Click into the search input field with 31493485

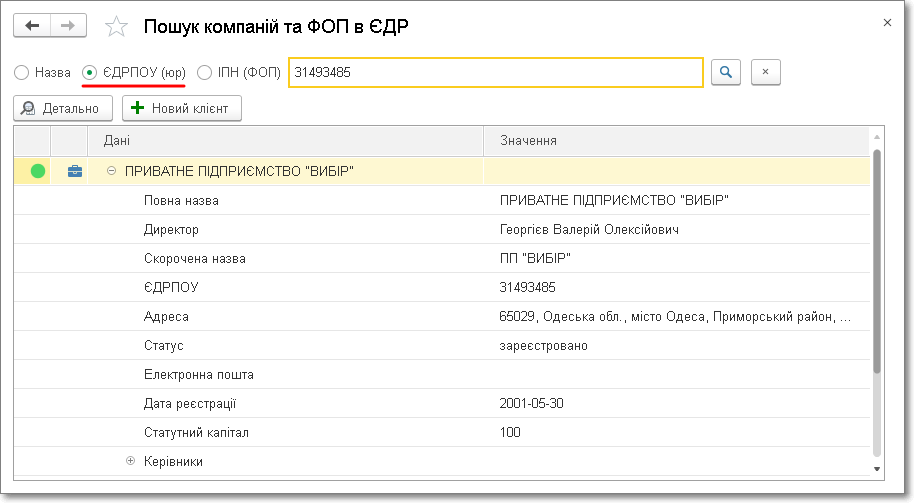(x=495, y=73)
